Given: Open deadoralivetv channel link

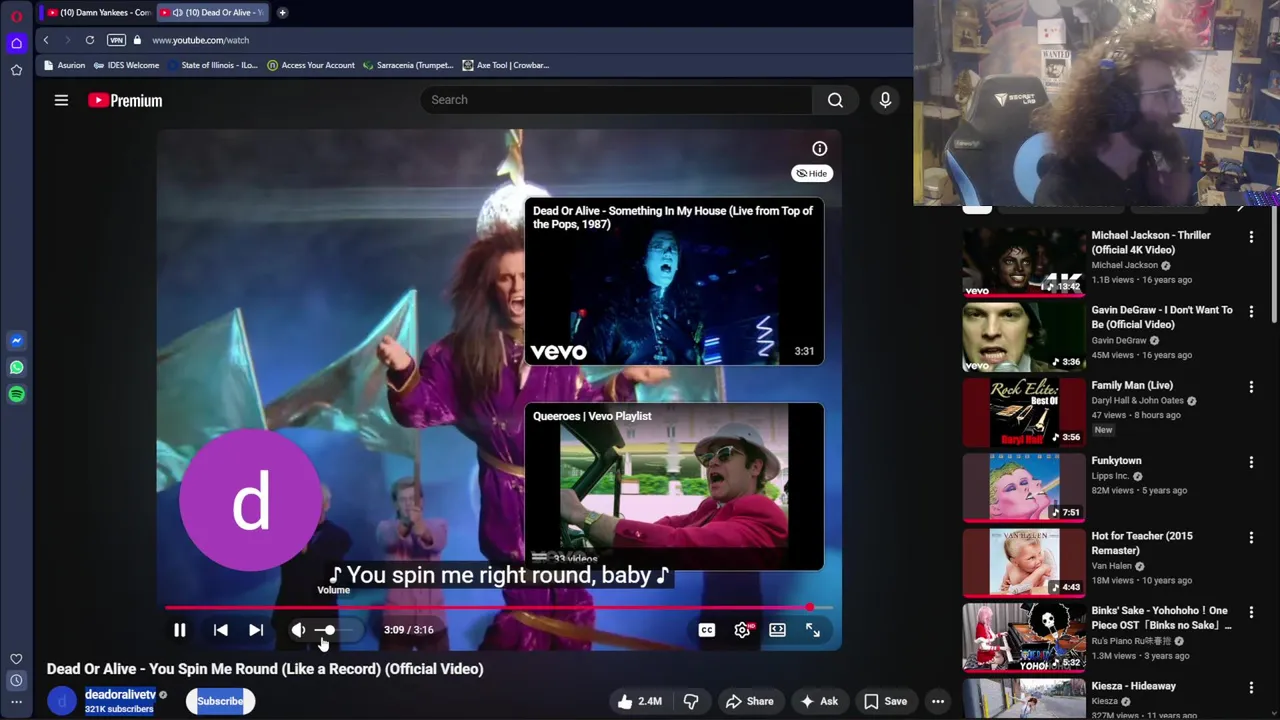Looking at the screenshot, I should [x=120, y=694].
